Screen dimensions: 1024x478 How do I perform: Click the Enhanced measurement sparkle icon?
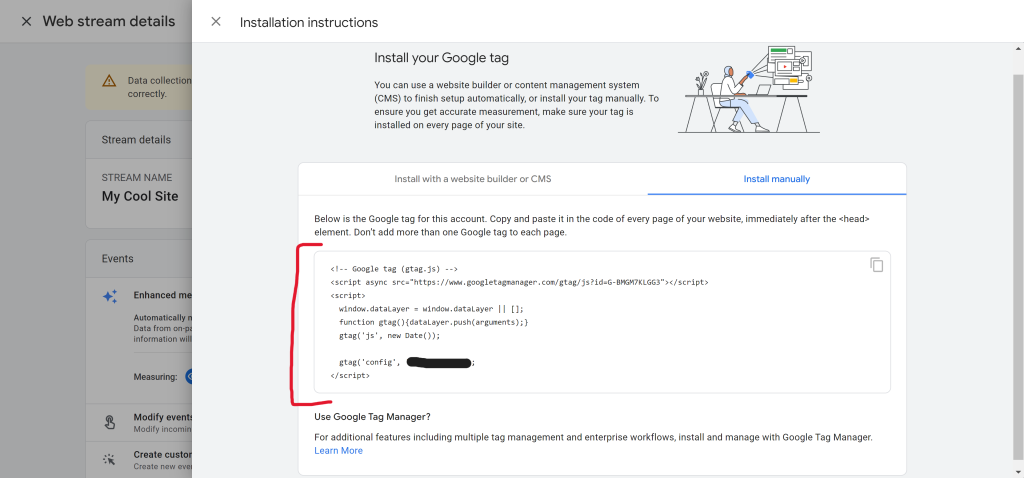110,296
